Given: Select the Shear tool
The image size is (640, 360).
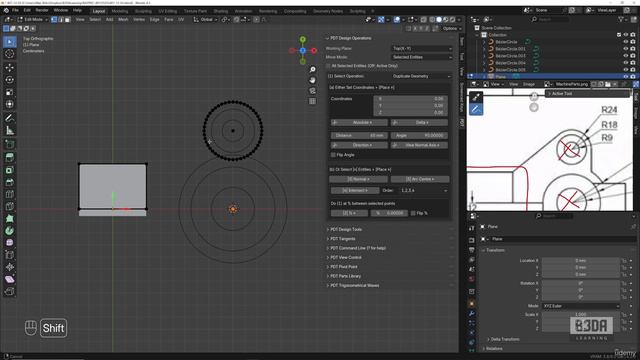Looking at the screenshot, I should [9, 279].
